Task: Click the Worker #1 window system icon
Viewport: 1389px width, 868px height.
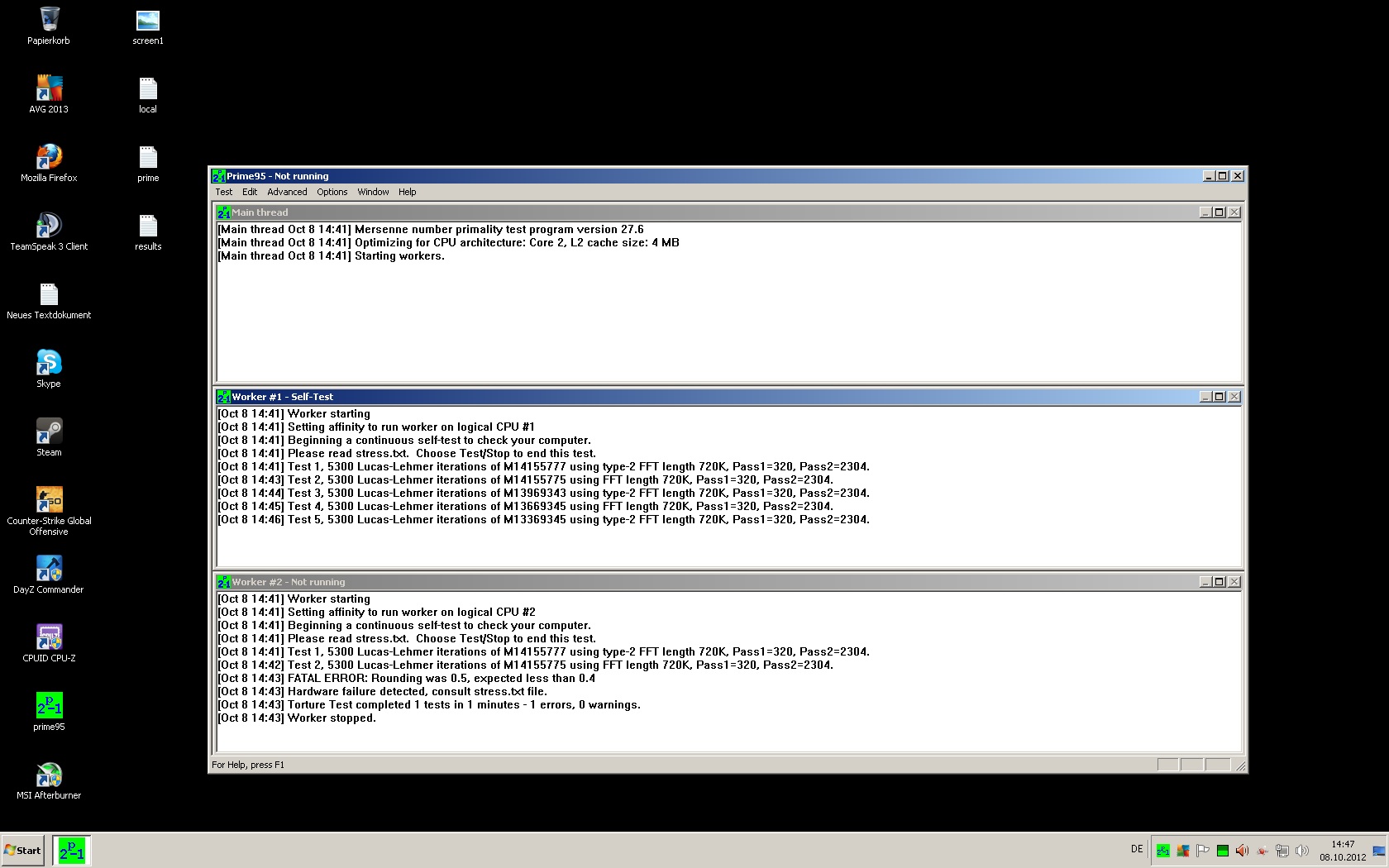Action: click(x=223, y=397)
